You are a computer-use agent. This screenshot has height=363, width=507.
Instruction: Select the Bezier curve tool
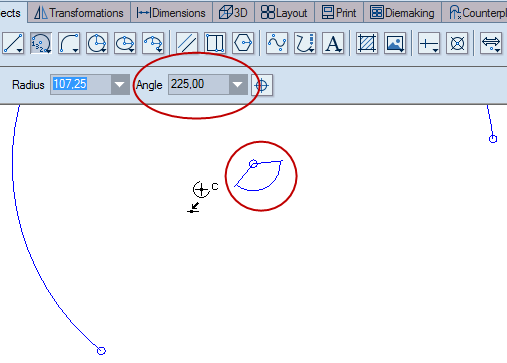(277, 43)
